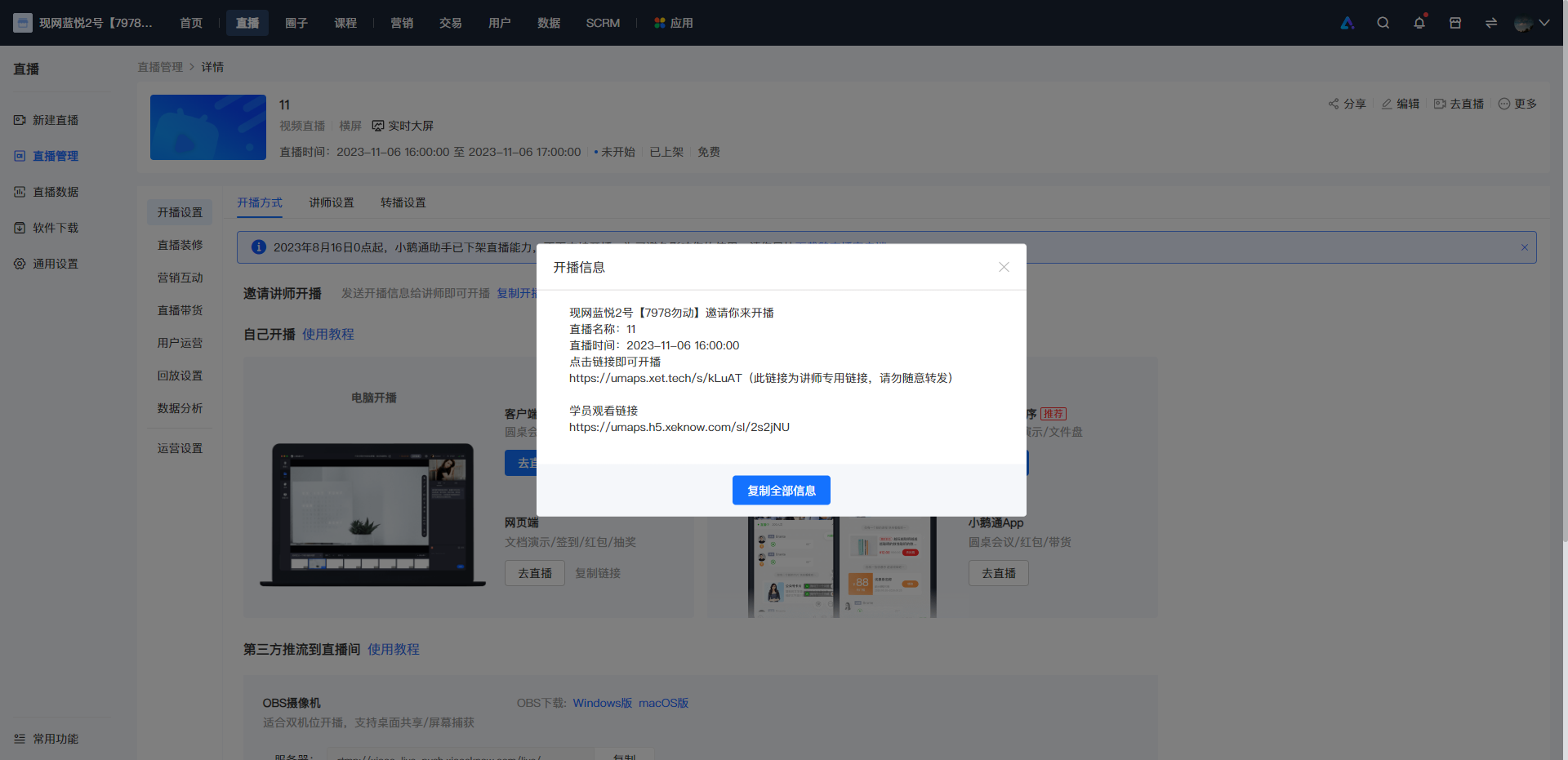Screen dimensions: 1568x760
Task: Click 编辑 to edit the live stream
Action: pyautogui.click(x=1401, y=104)
